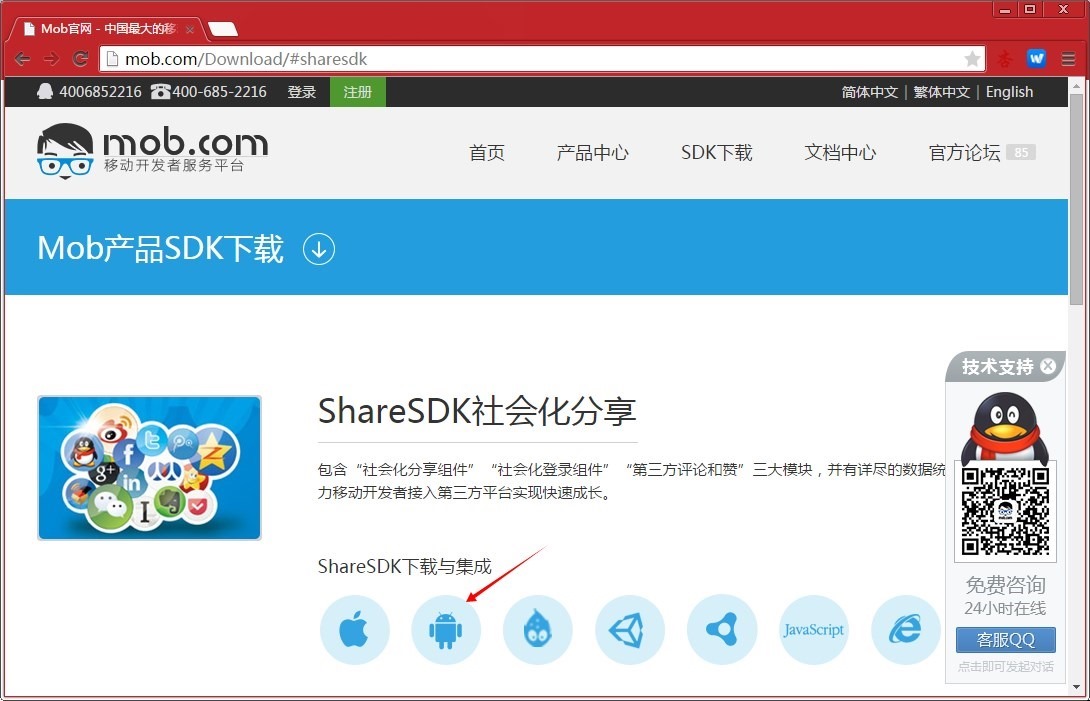Open SDK下载 in the navigation

coord(717,152)
